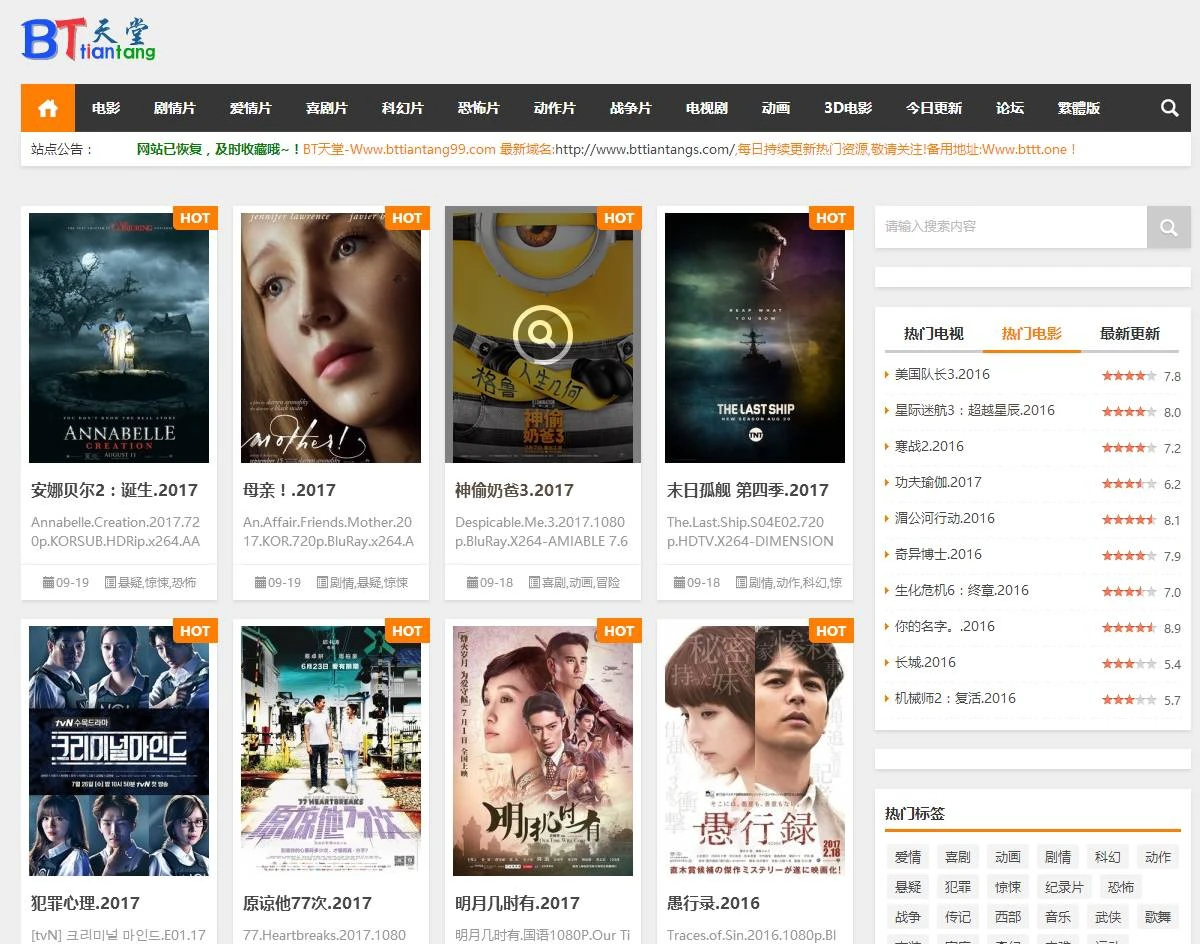Click title 末日孤舰 第四季.2017
Image resolution: width=1200 pixels, height=944 pixels.
click(748, 490)
